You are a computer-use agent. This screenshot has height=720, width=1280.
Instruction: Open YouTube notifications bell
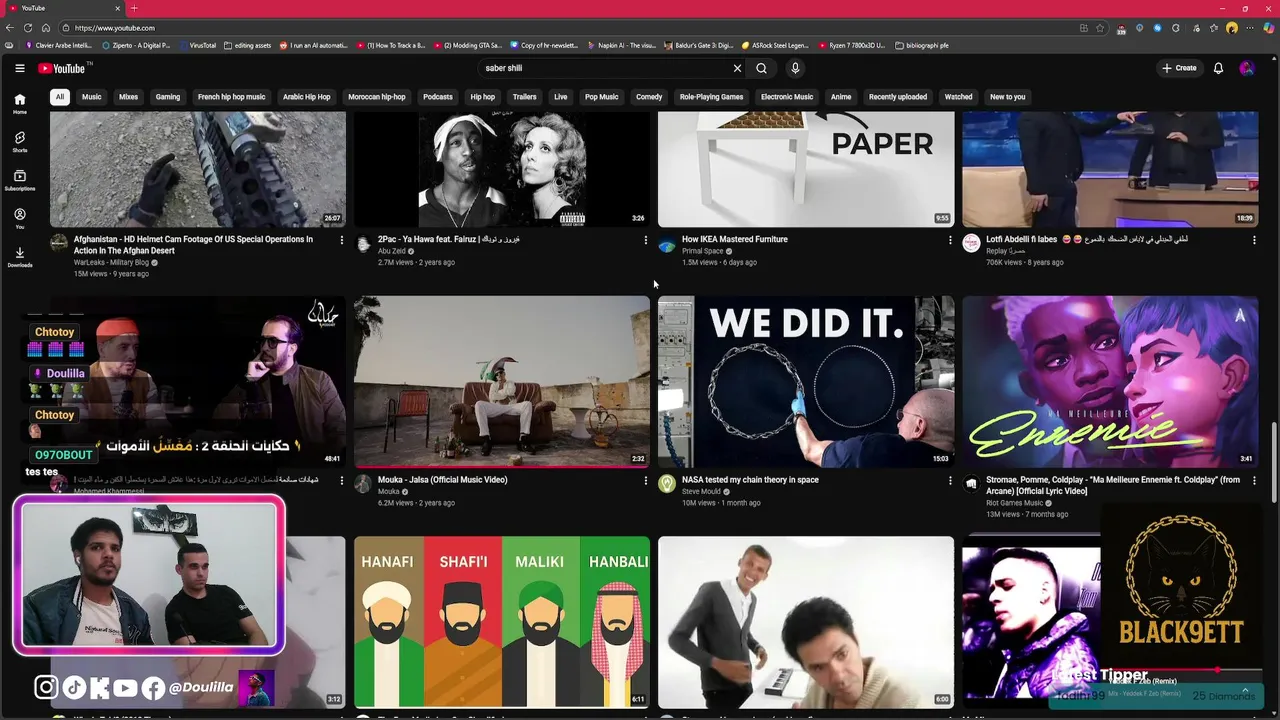(1218, 68)
